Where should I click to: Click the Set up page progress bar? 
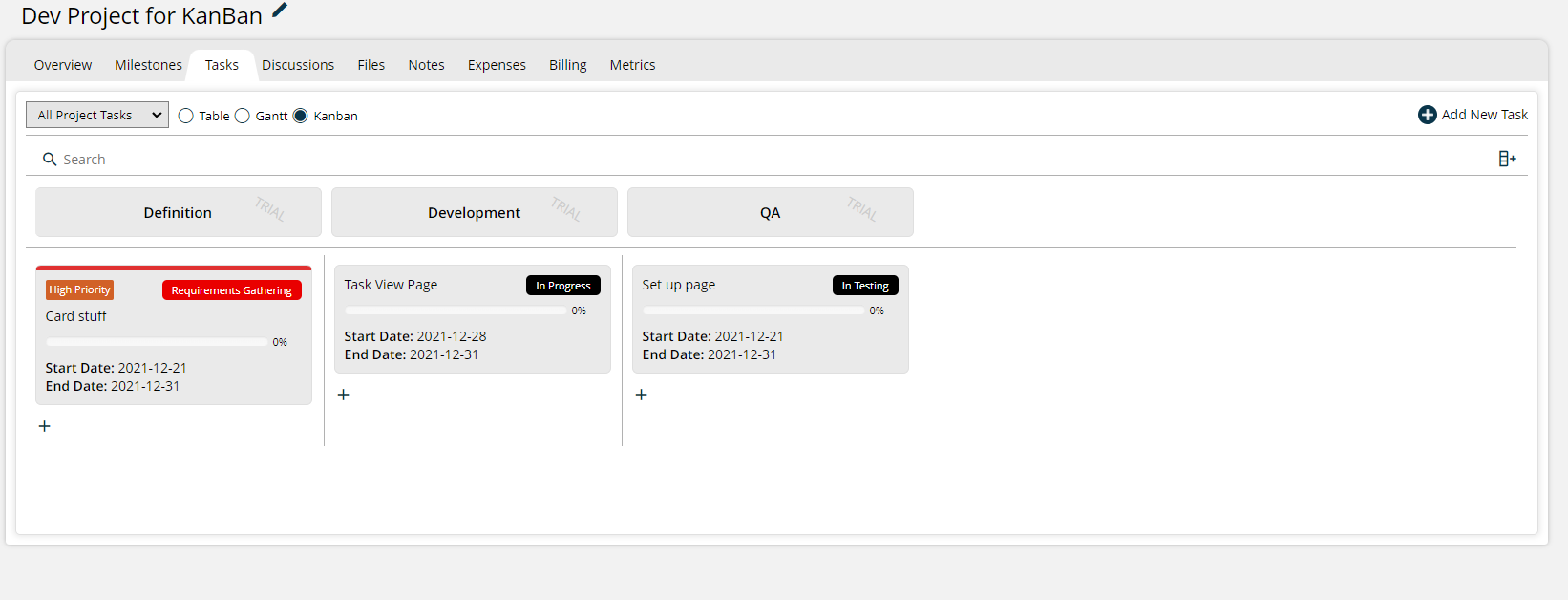tap(753, 311)
